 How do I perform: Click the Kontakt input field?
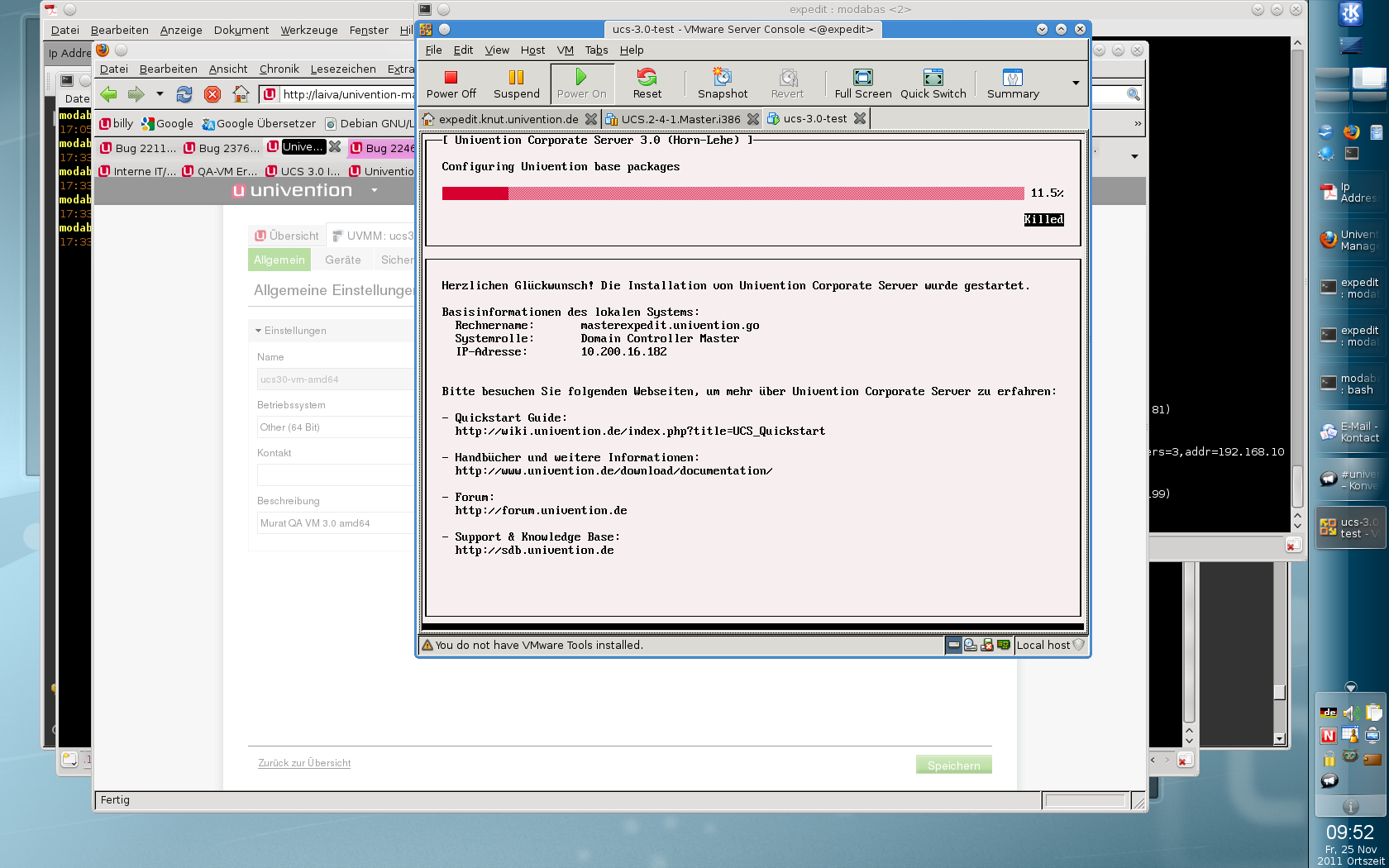click(335, 475)
